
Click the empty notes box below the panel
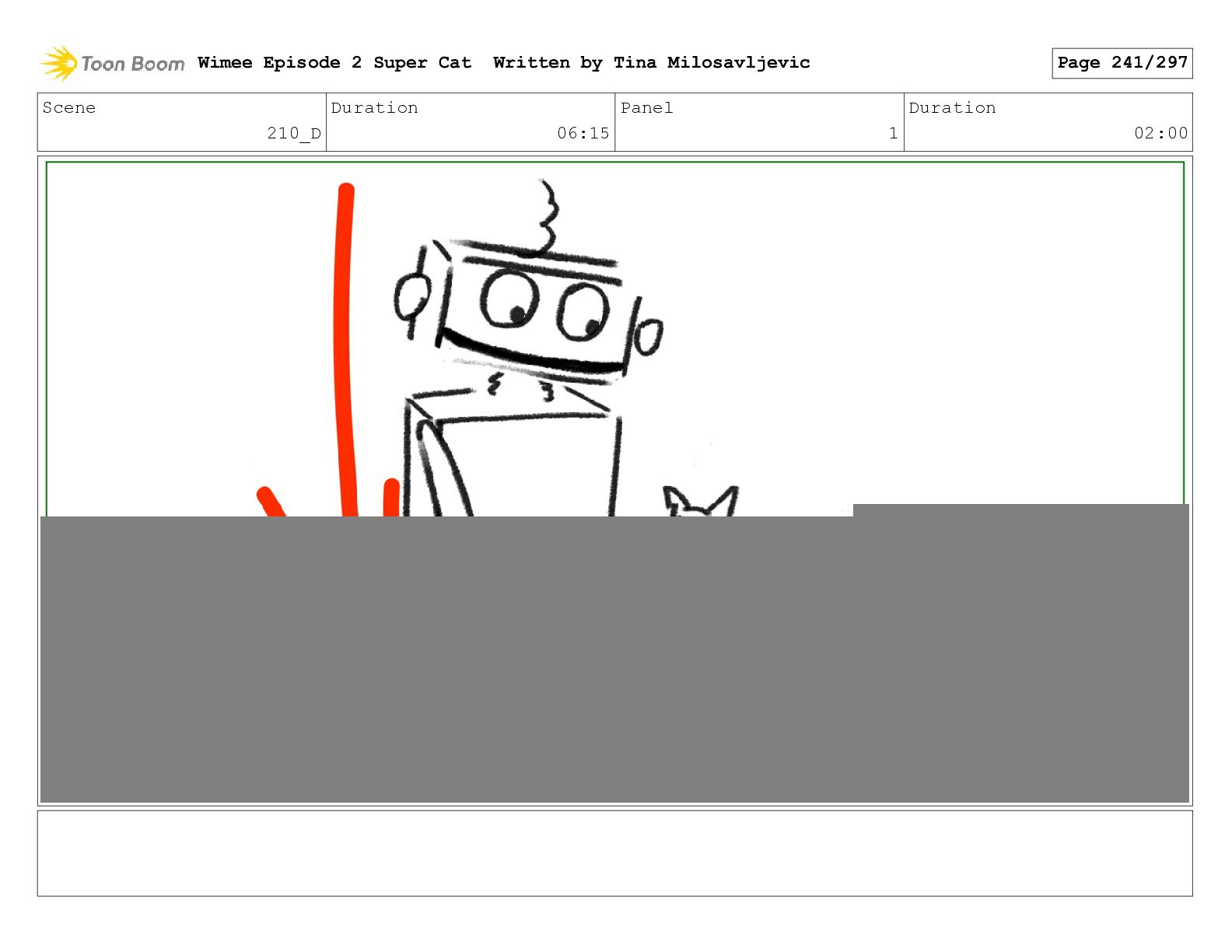coord(614,853)
